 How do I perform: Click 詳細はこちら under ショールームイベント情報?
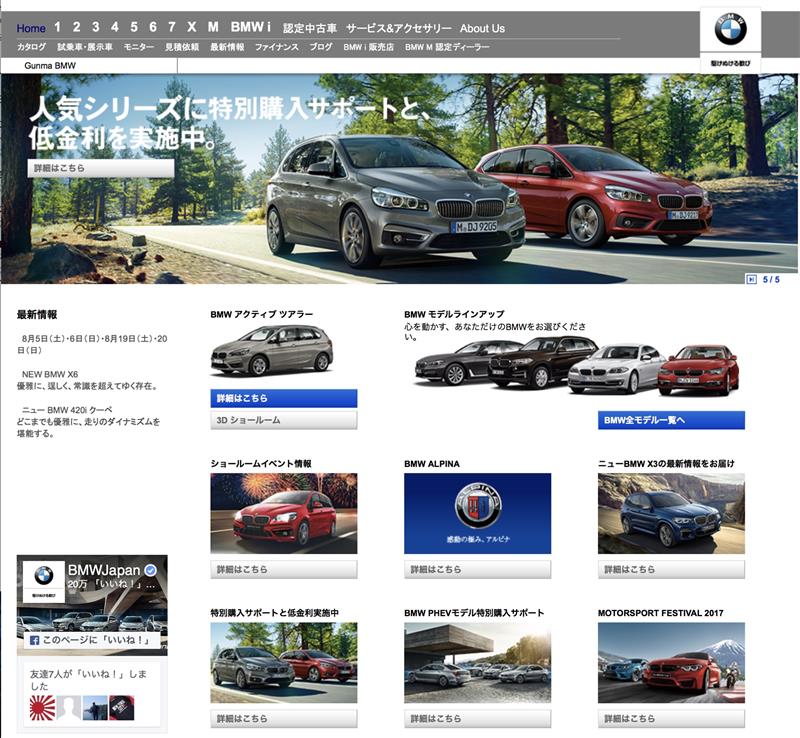(x=284, y=569)
